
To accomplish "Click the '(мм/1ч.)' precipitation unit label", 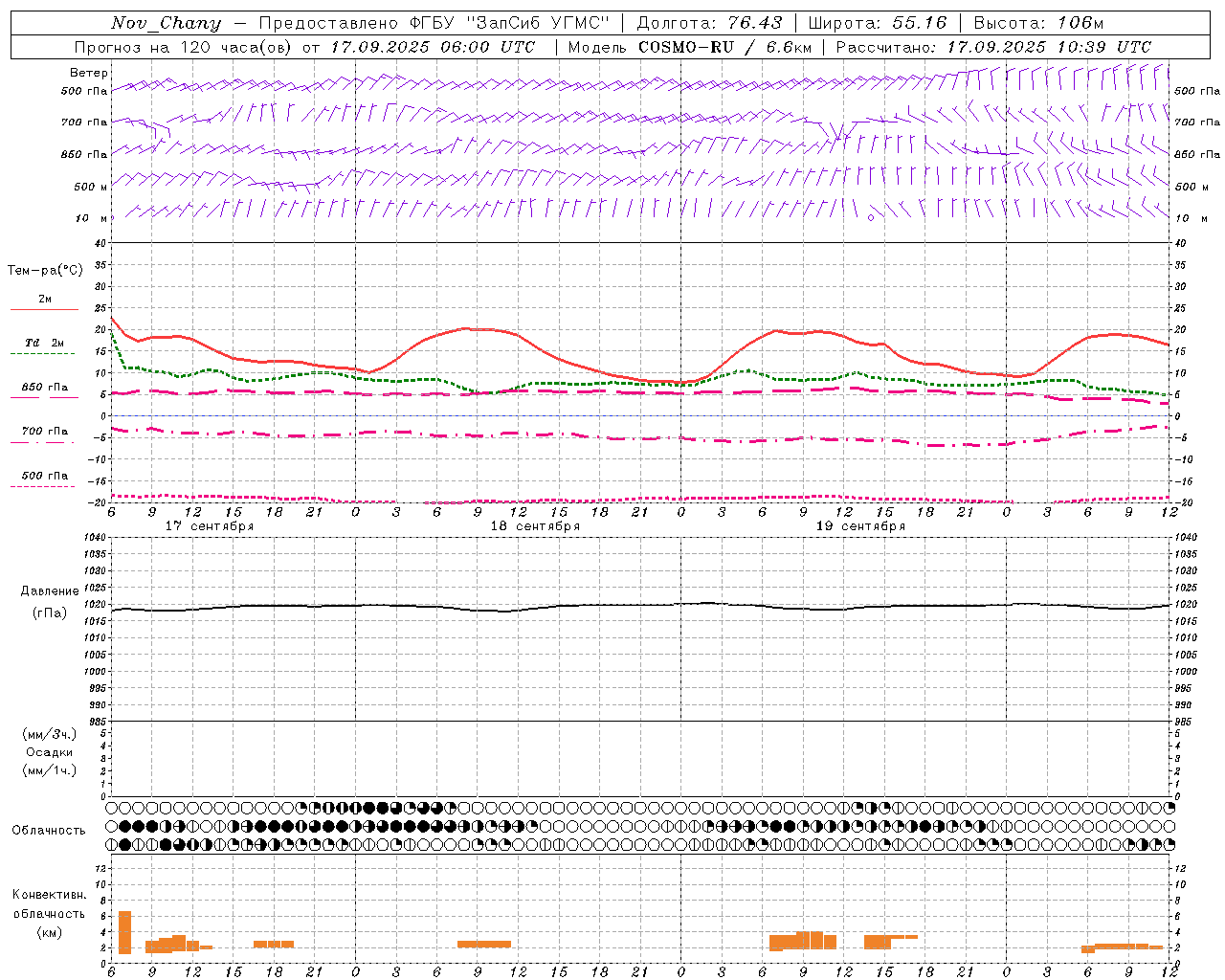I will click(50, 770).
